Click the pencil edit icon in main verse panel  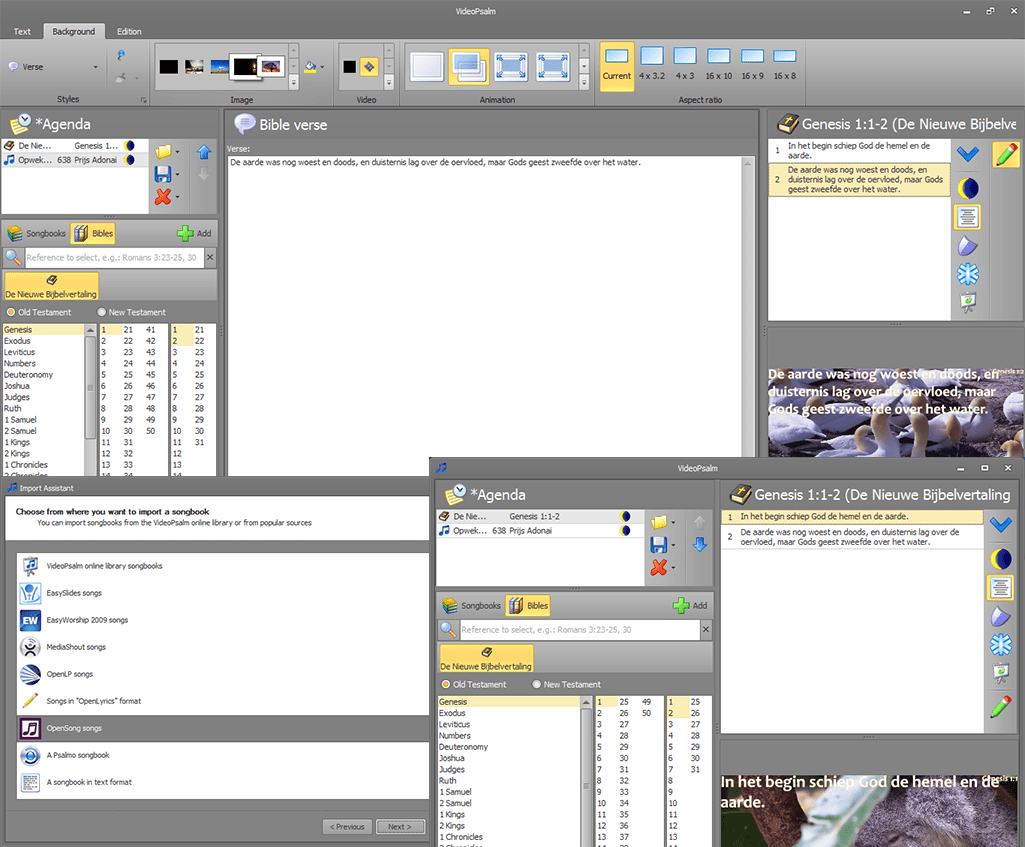pyautogui.click(x=1005, y=155)
